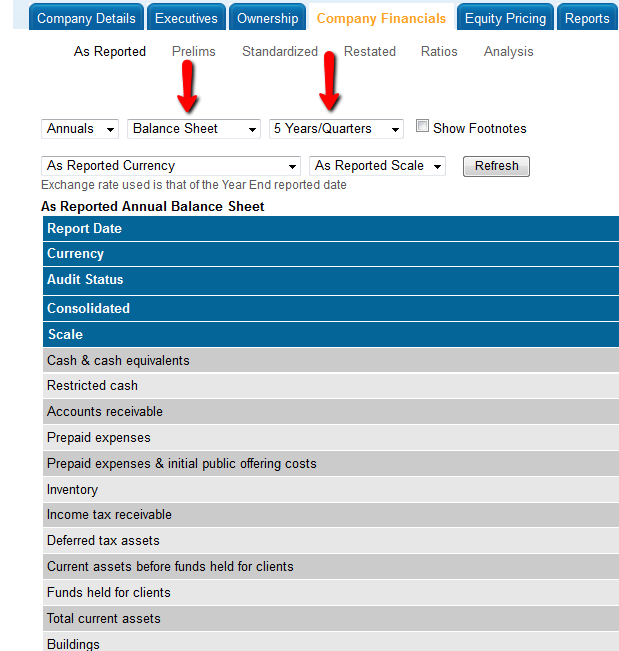Enable the Show Footnotes checkbox

coord(422,126)
